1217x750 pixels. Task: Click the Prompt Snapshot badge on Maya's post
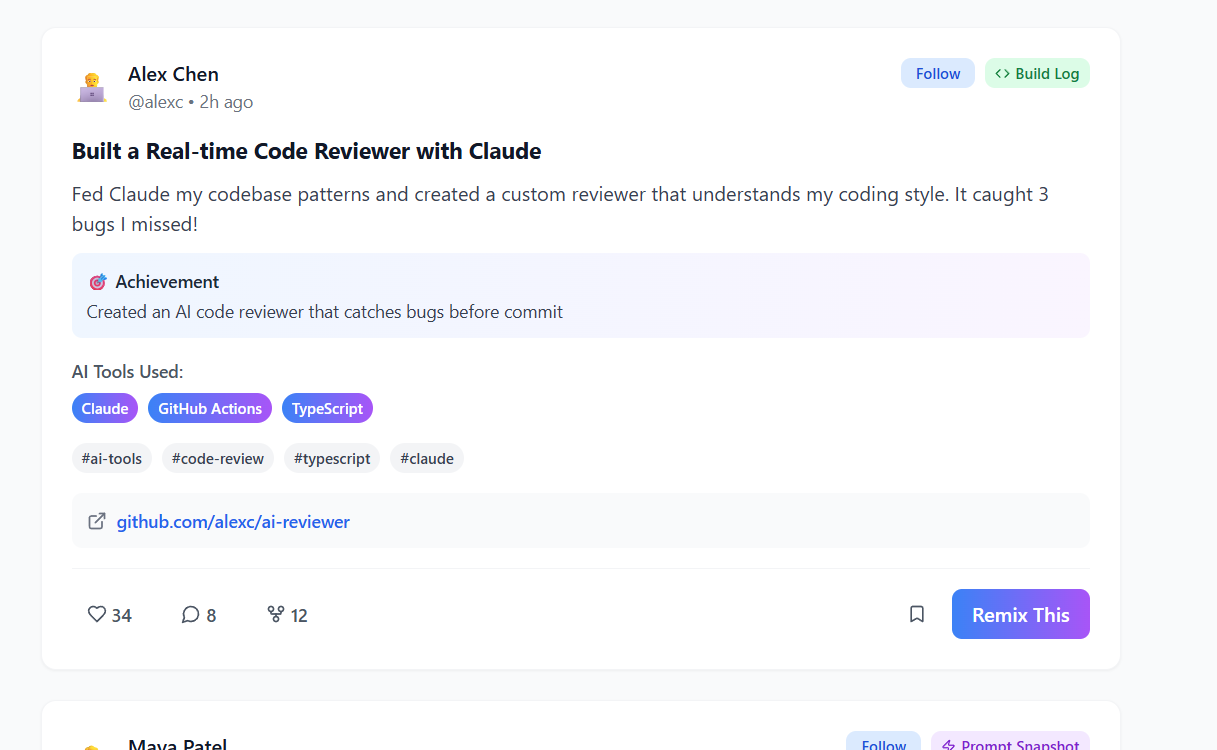pyautogui.click(x=1010, y=744)
